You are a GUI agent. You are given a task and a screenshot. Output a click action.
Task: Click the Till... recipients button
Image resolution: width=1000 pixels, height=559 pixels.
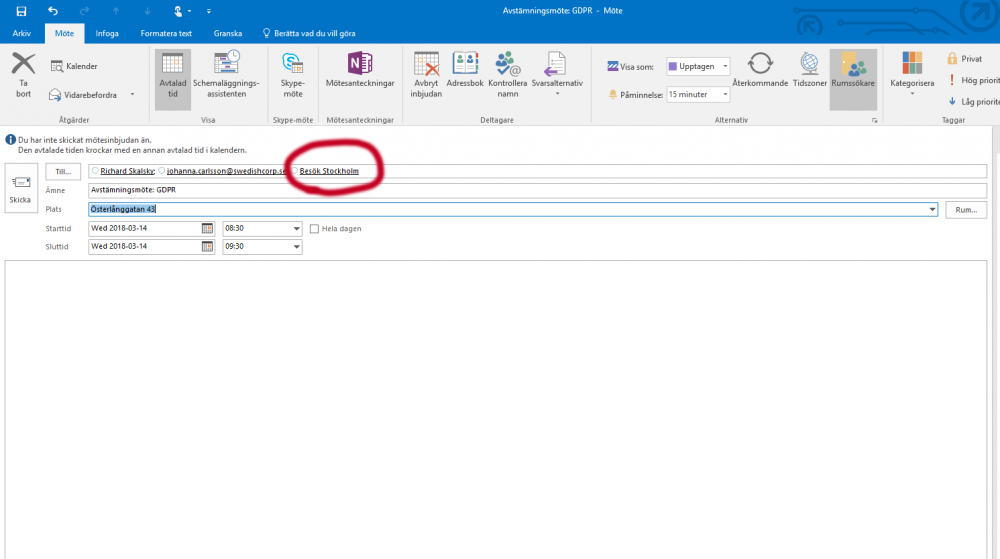point(63,172)
